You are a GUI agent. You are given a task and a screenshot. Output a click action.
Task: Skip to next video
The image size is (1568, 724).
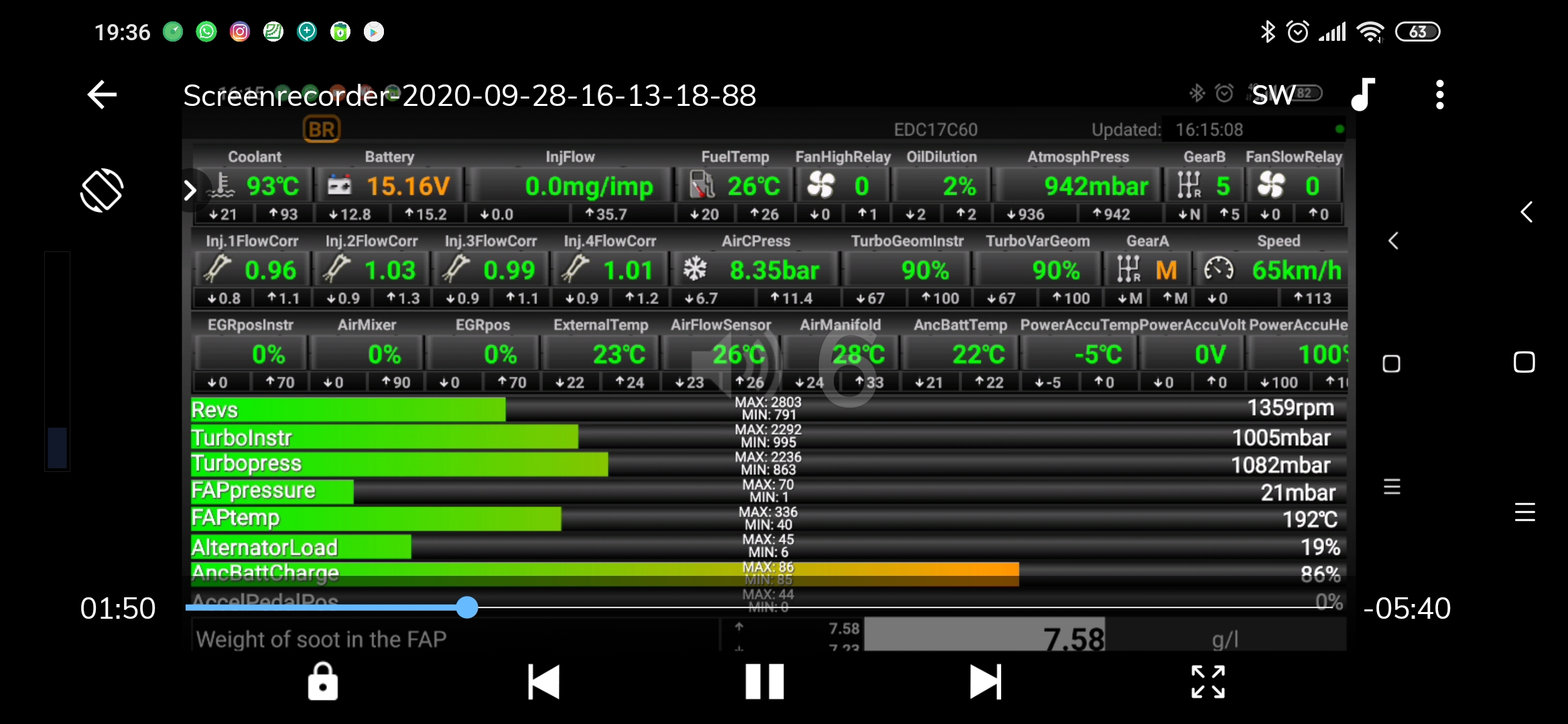(986, 682)
